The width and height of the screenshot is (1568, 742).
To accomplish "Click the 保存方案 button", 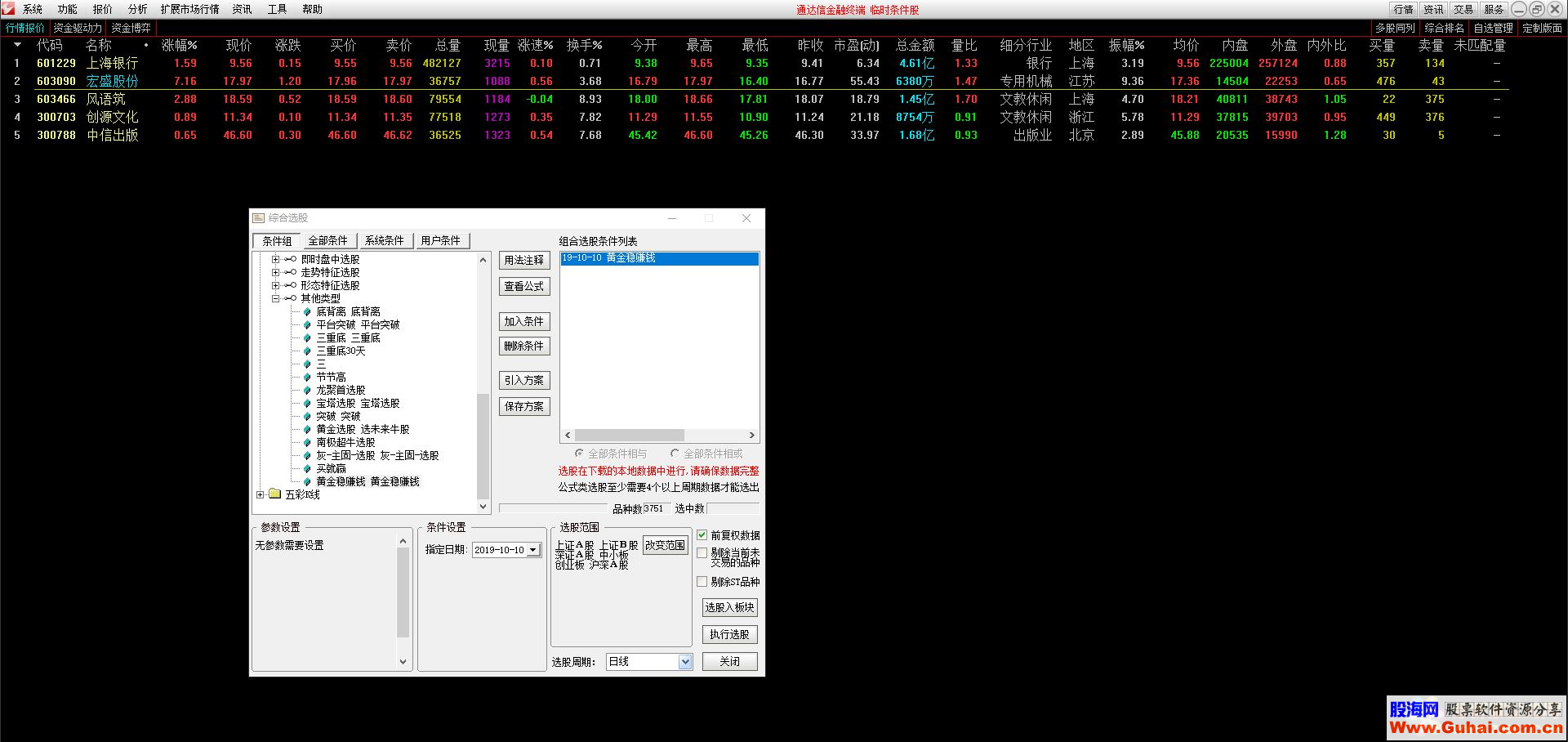I will [x=524, y=407].
